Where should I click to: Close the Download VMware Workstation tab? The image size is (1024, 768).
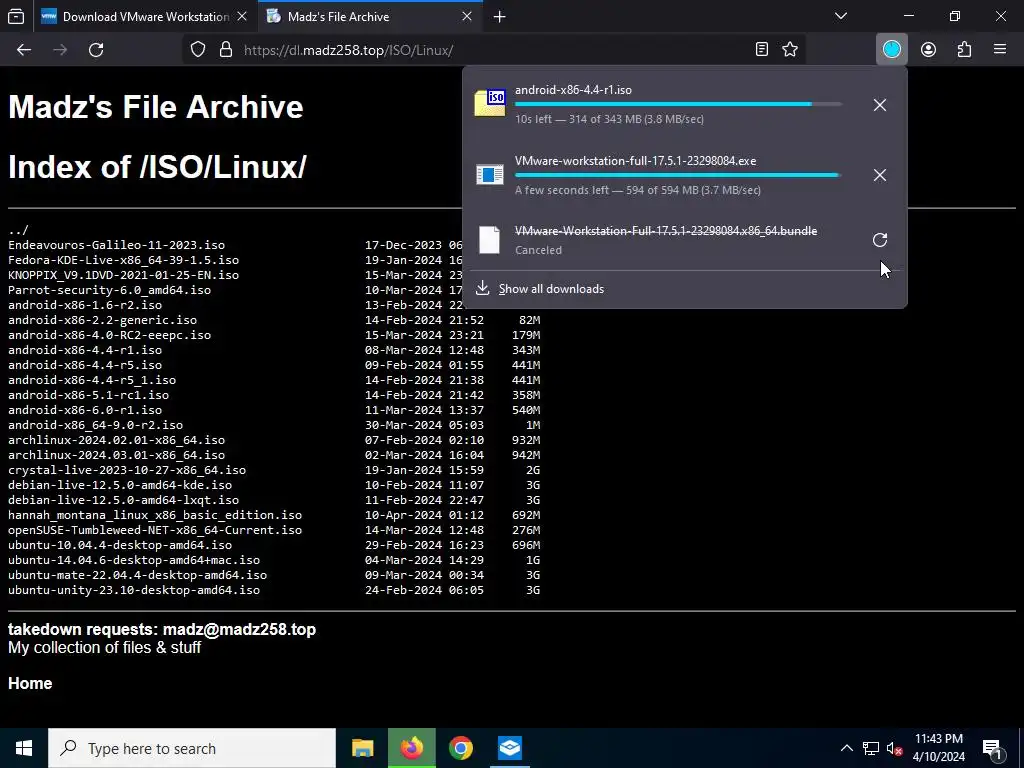click(x=242, y=16)
